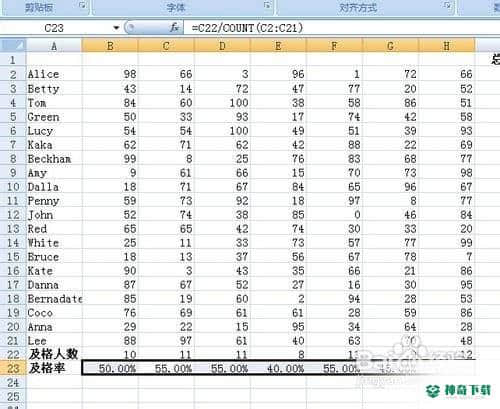Click the 及格率 label cell
The width and height of the screenshot is (500, 409).
pyautogui.click(x=54, y=368)
